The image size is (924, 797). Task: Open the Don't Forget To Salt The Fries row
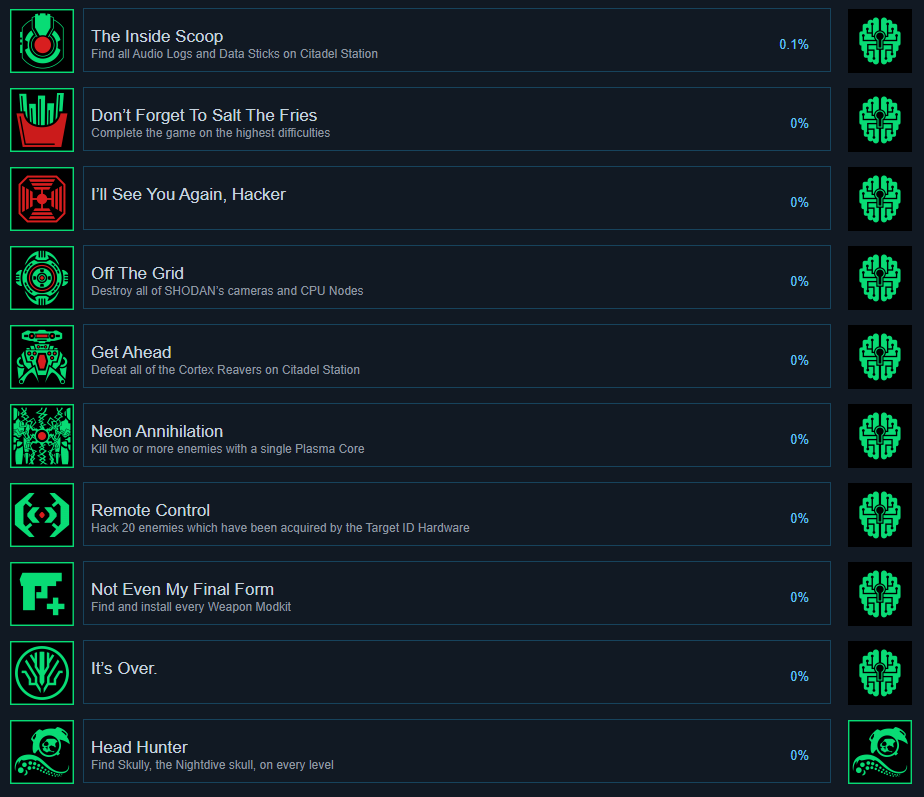point(457,119)
